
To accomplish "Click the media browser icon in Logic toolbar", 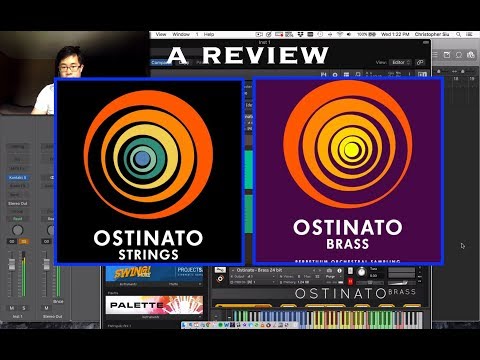I will click(470, 55).
